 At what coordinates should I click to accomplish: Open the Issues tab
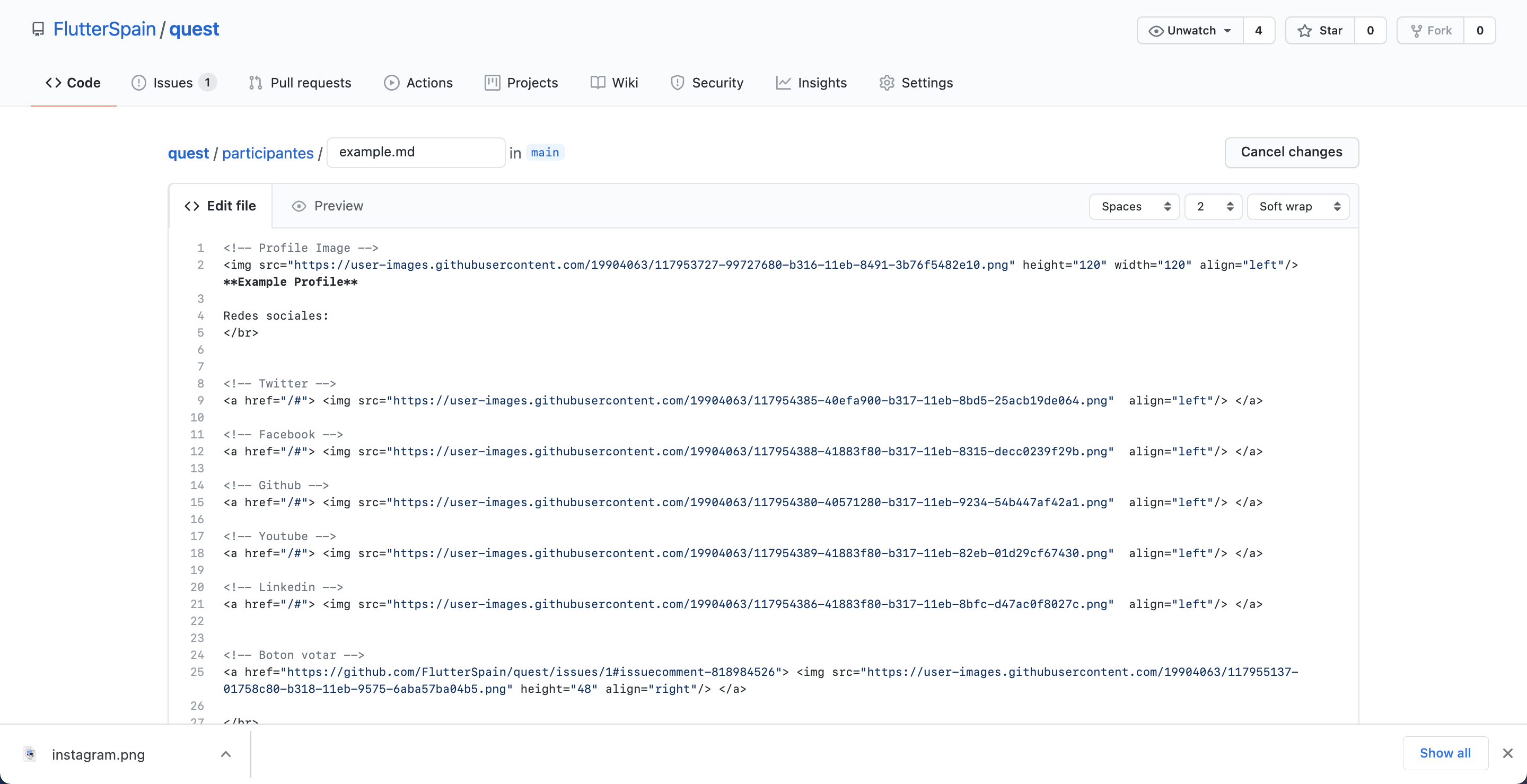pyautogui.click(x=173, y=83)
